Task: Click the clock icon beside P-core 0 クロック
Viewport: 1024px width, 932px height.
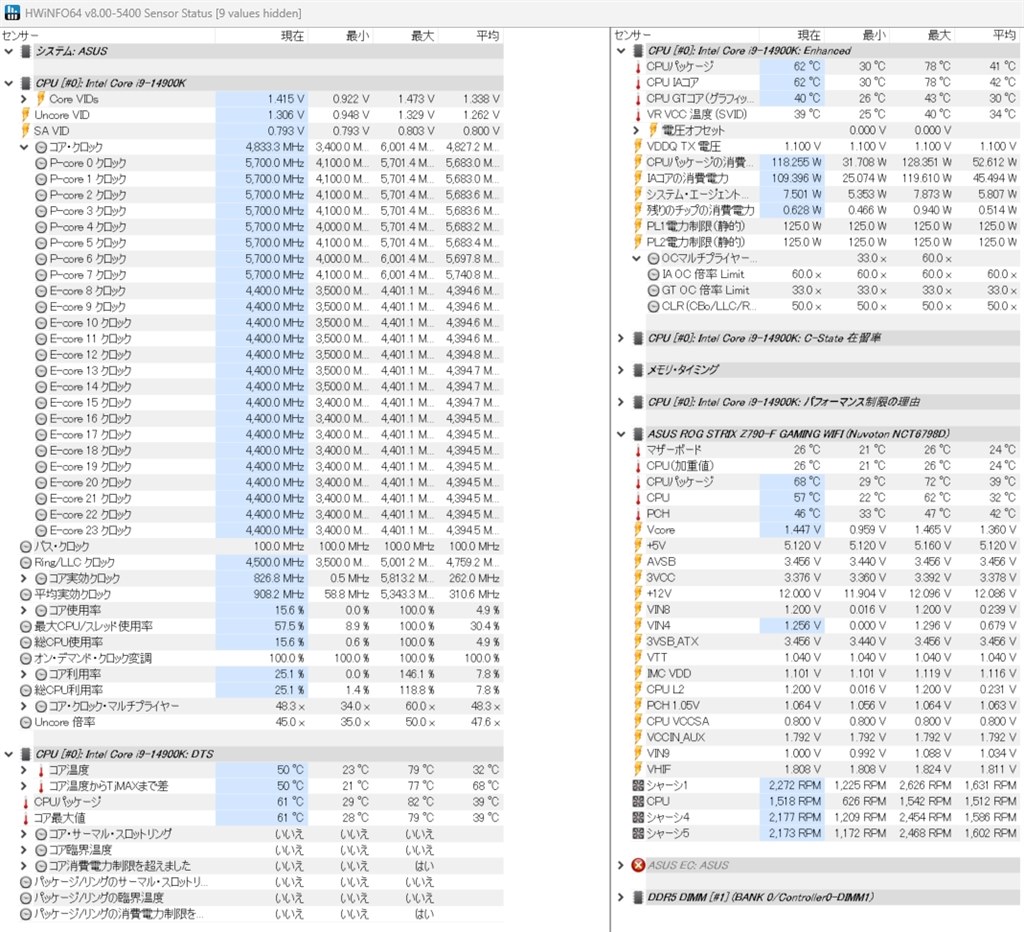Action: 41,163
